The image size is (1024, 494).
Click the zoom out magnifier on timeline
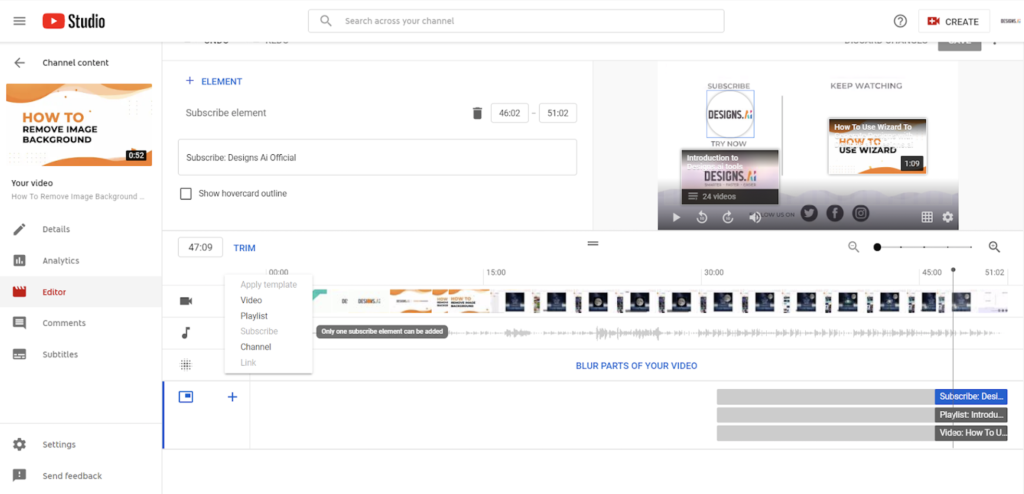click(853, 247)
